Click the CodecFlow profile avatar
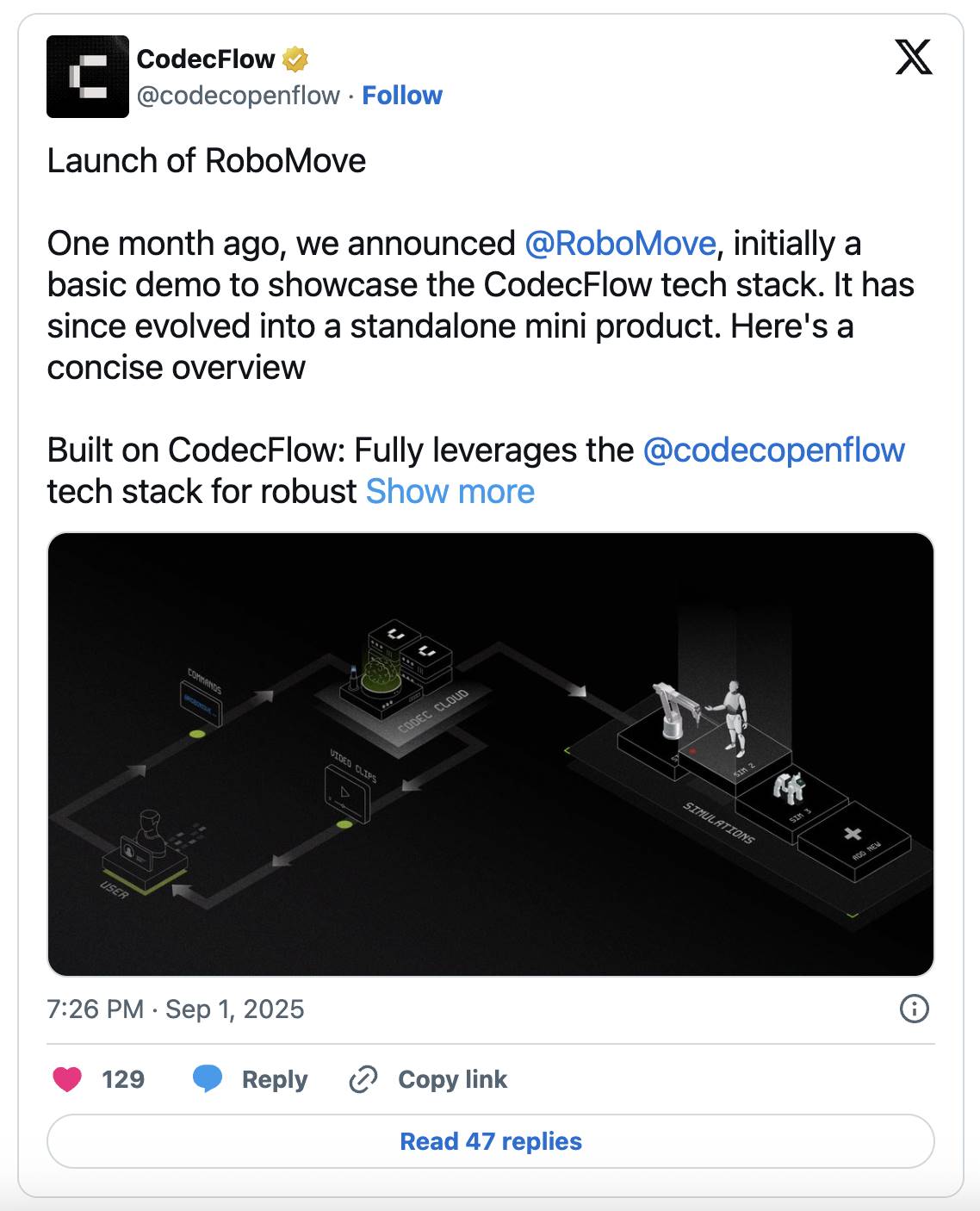Image resolution: width=980 pixels, height=1211 pixels. [x=88, y=77]
